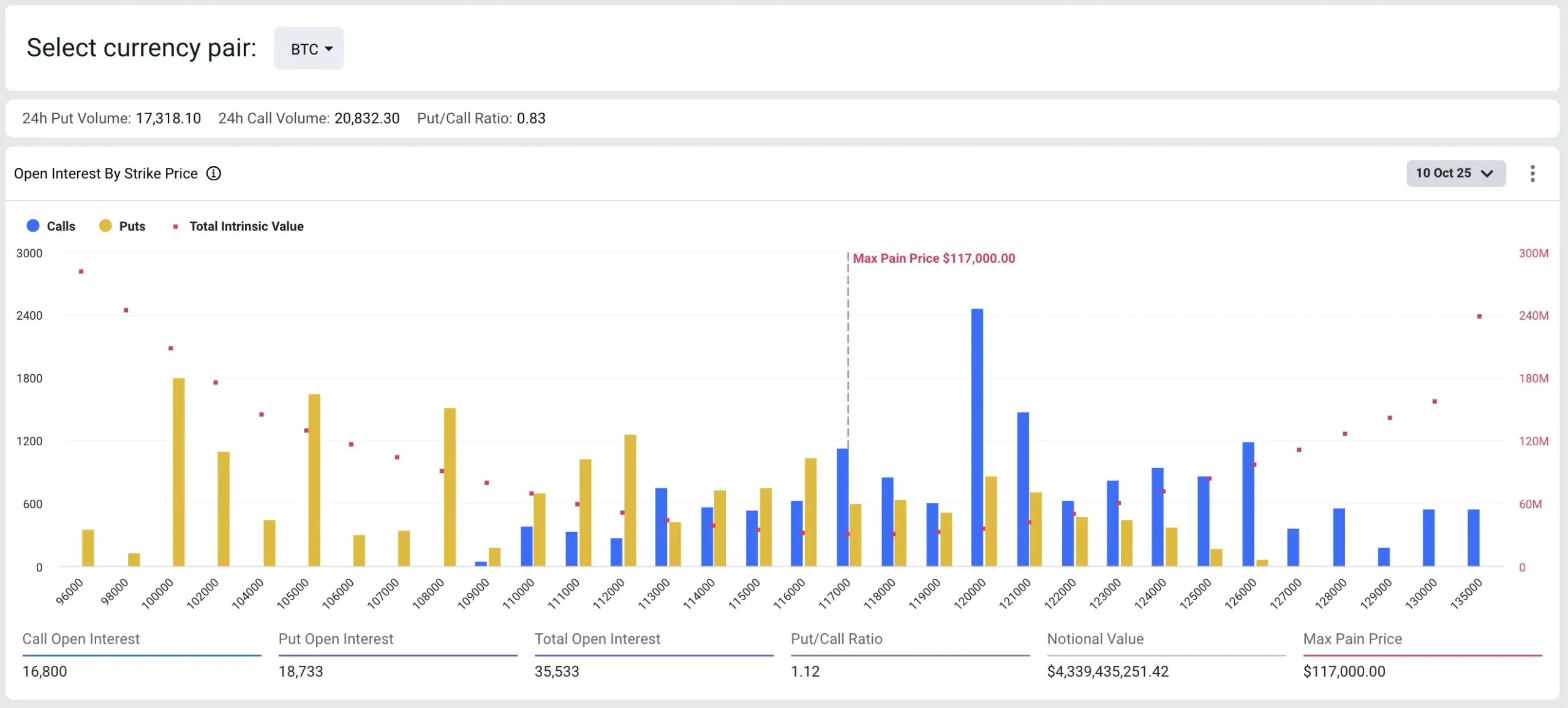1568x708 pixels.
Task: Click the yellow put bar at 100000
Action: 179,472
